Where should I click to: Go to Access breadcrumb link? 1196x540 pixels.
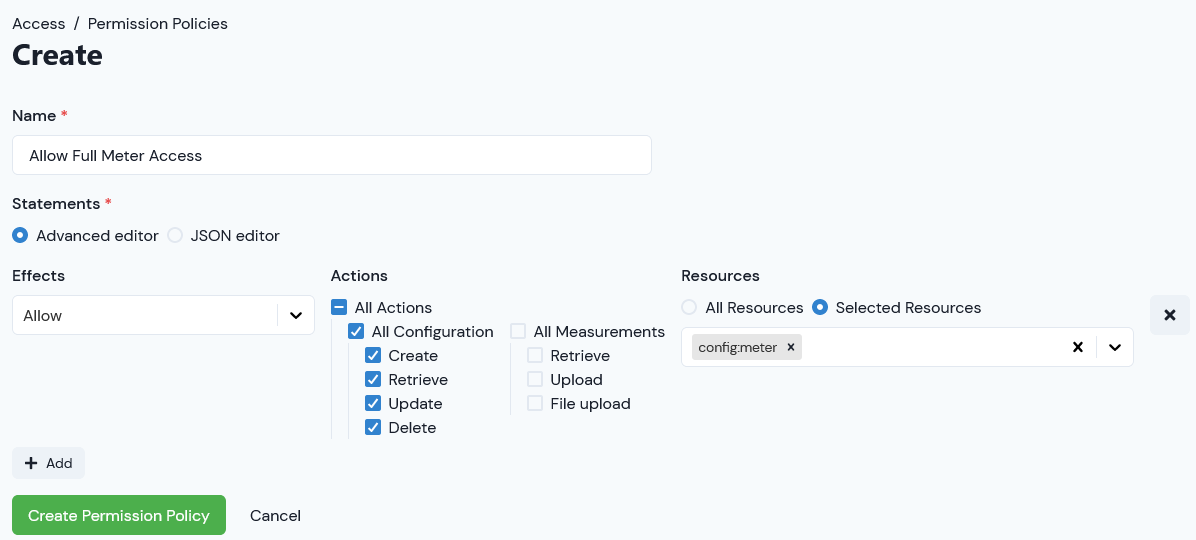coord(39,24)
